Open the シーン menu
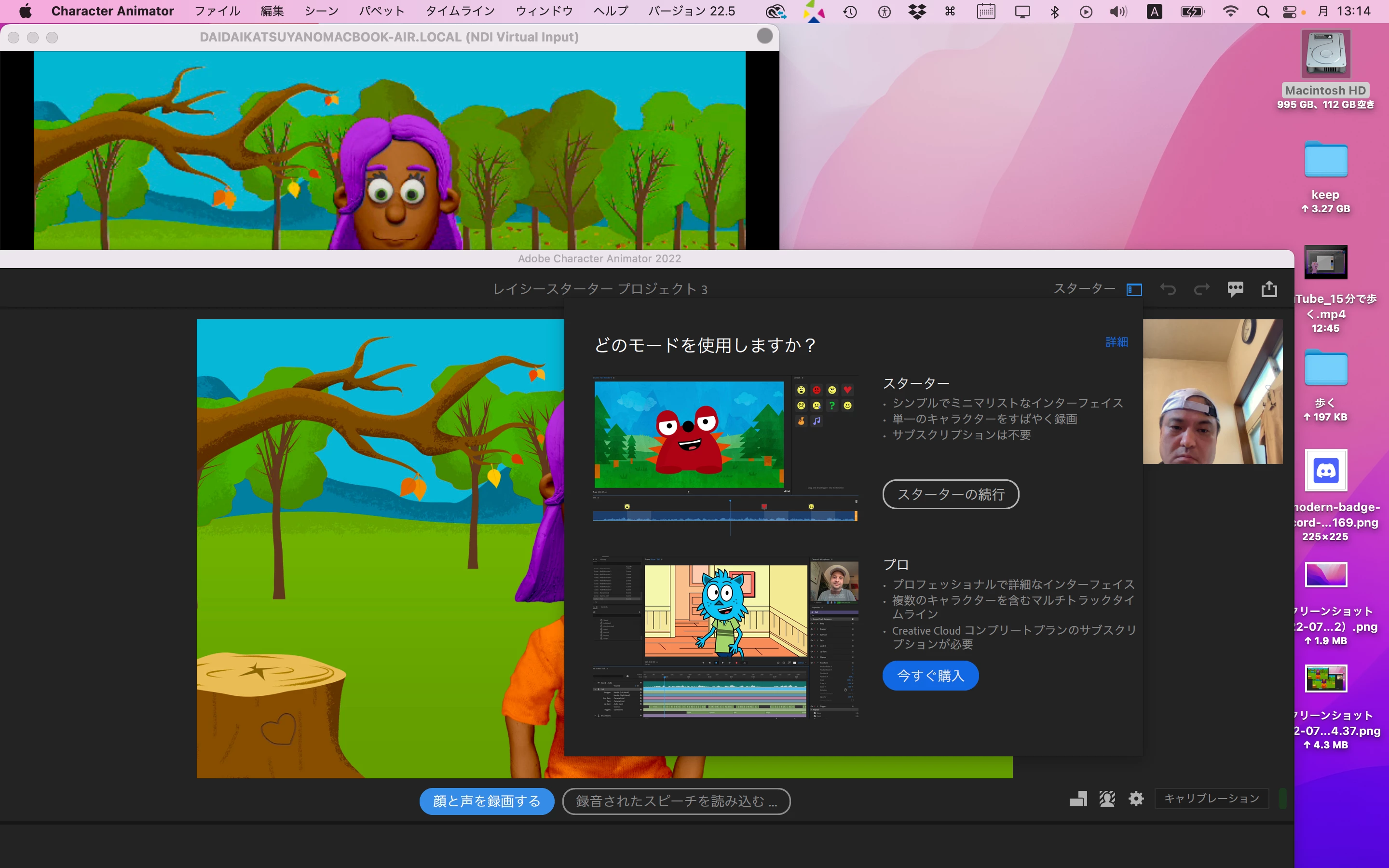Image resolution: width=1389 pixels, height=868 pixels. coord(321,12)
